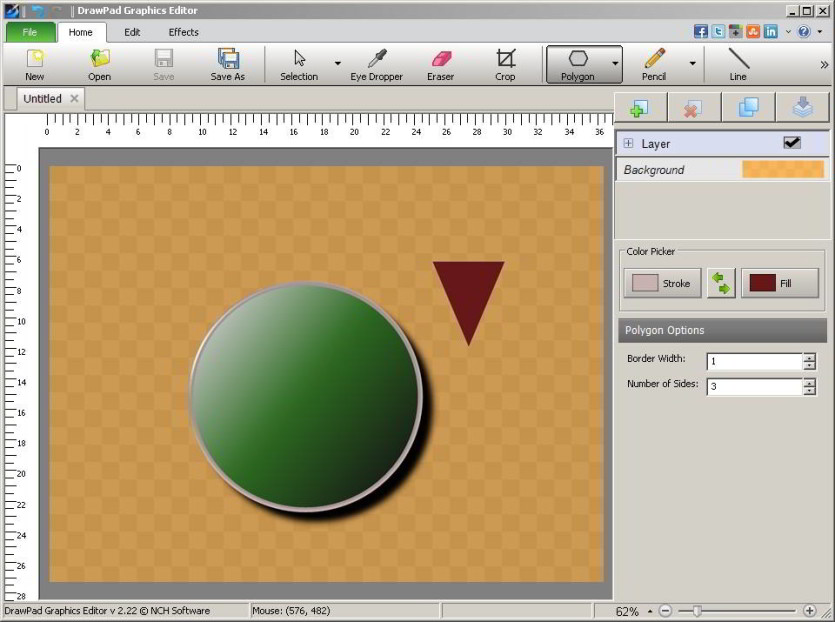The width and height of the screenshot is (835, 622).
Task: Open the Fill color button
Action: [x=780, y=283]
